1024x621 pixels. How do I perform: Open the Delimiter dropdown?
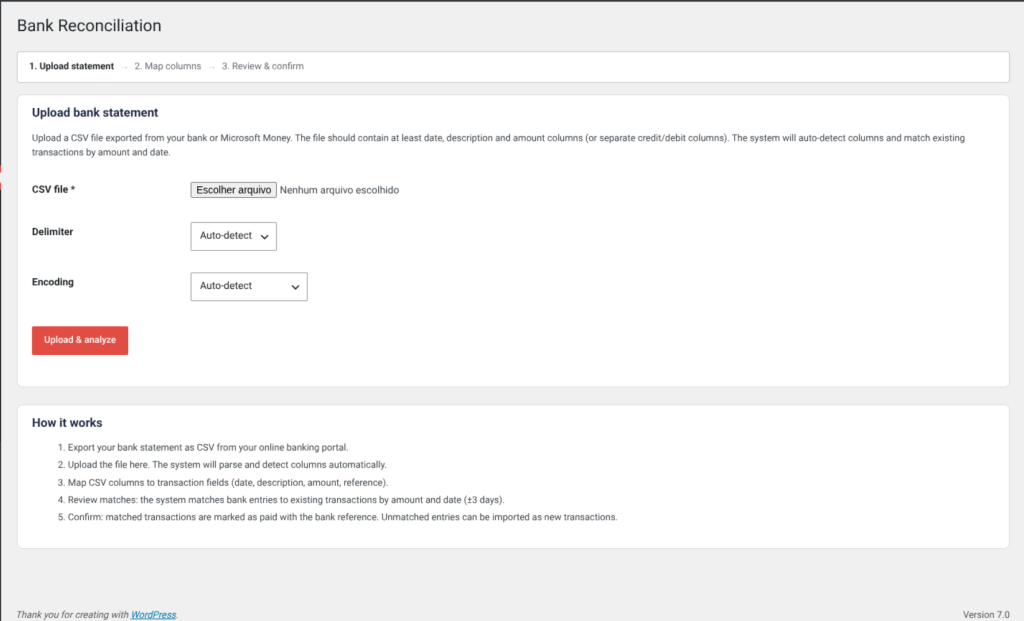pos(233,236)
